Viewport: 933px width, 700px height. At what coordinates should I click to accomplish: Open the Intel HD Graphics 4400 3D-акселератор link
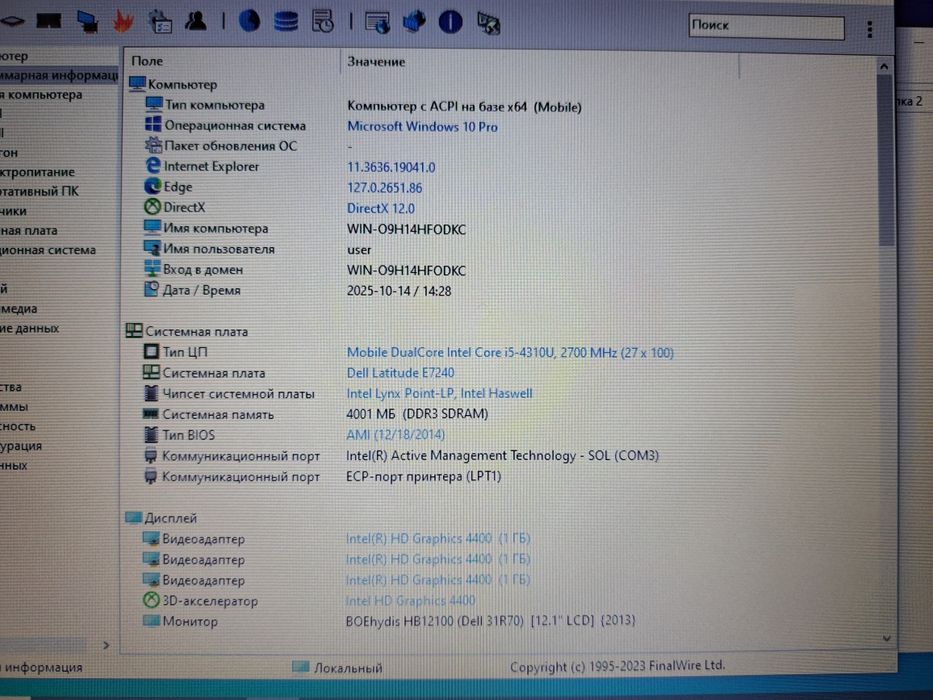tap(411, 601)
